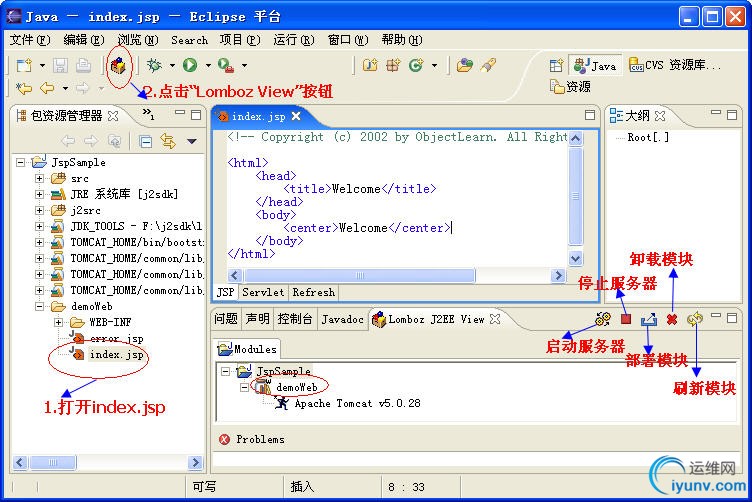Image resolution: width=752 pixels, height=502 pixels.
Task: Click the Save toolbar icon
Action: 60,65
